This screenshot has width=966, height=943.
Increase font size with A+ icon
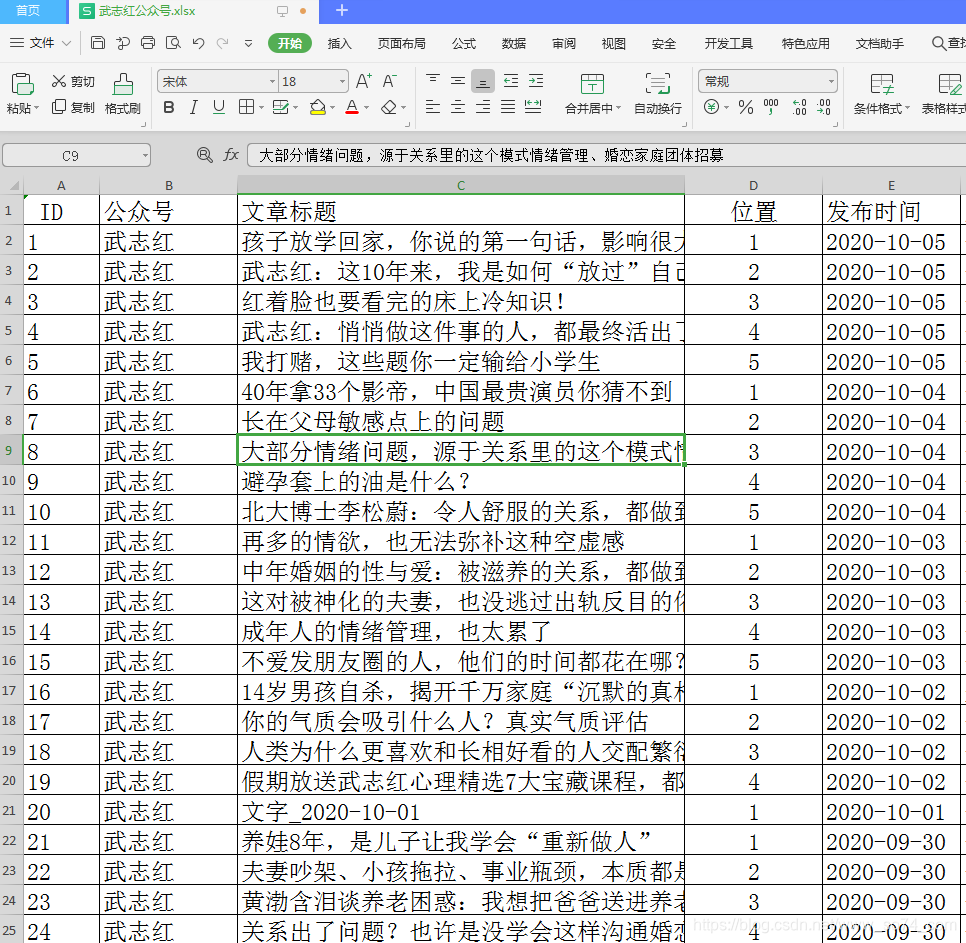coord(363,81)
